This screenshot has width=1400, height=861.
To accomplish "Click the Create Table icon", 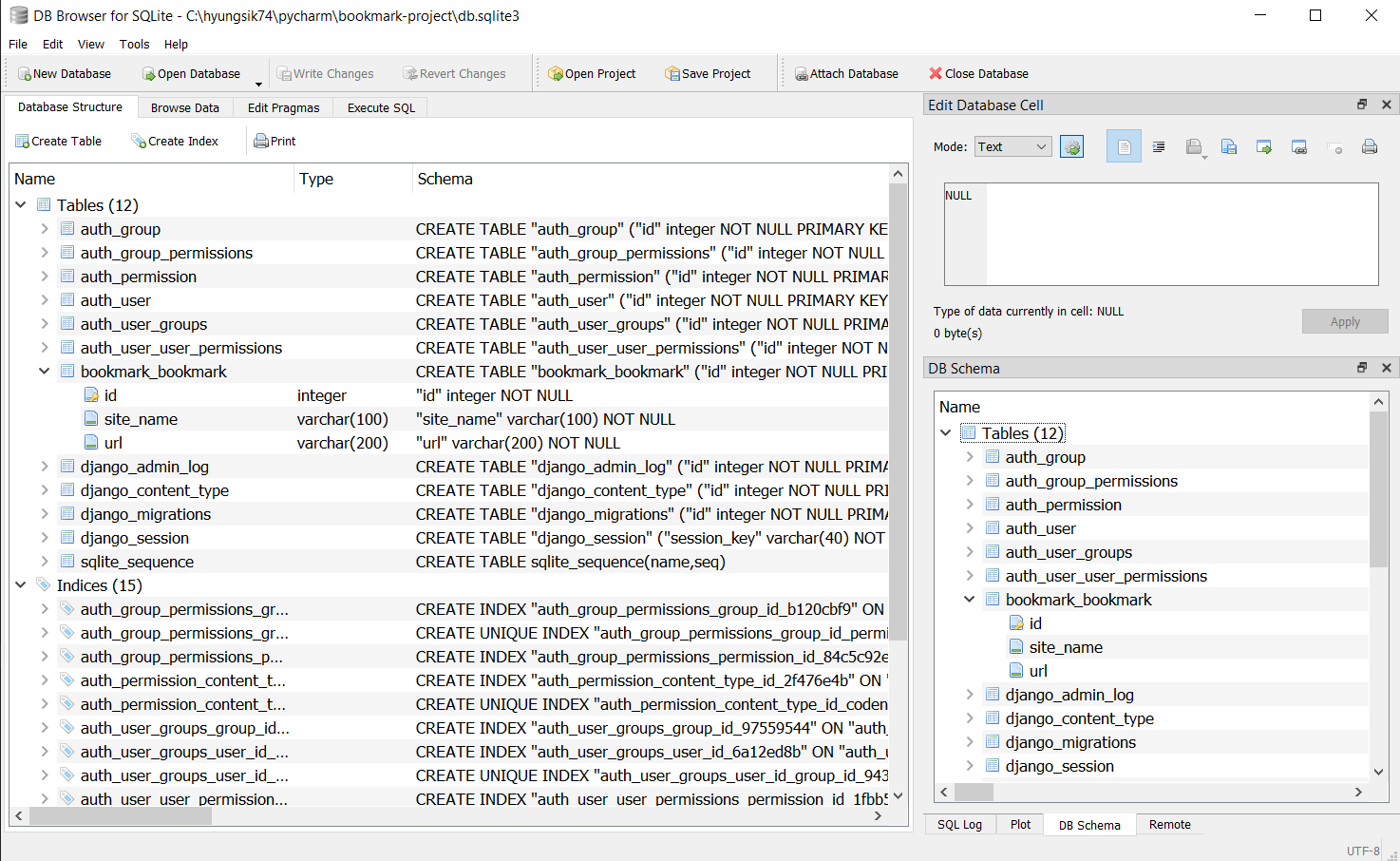I will pyautogui.click(x=23, y=142).
